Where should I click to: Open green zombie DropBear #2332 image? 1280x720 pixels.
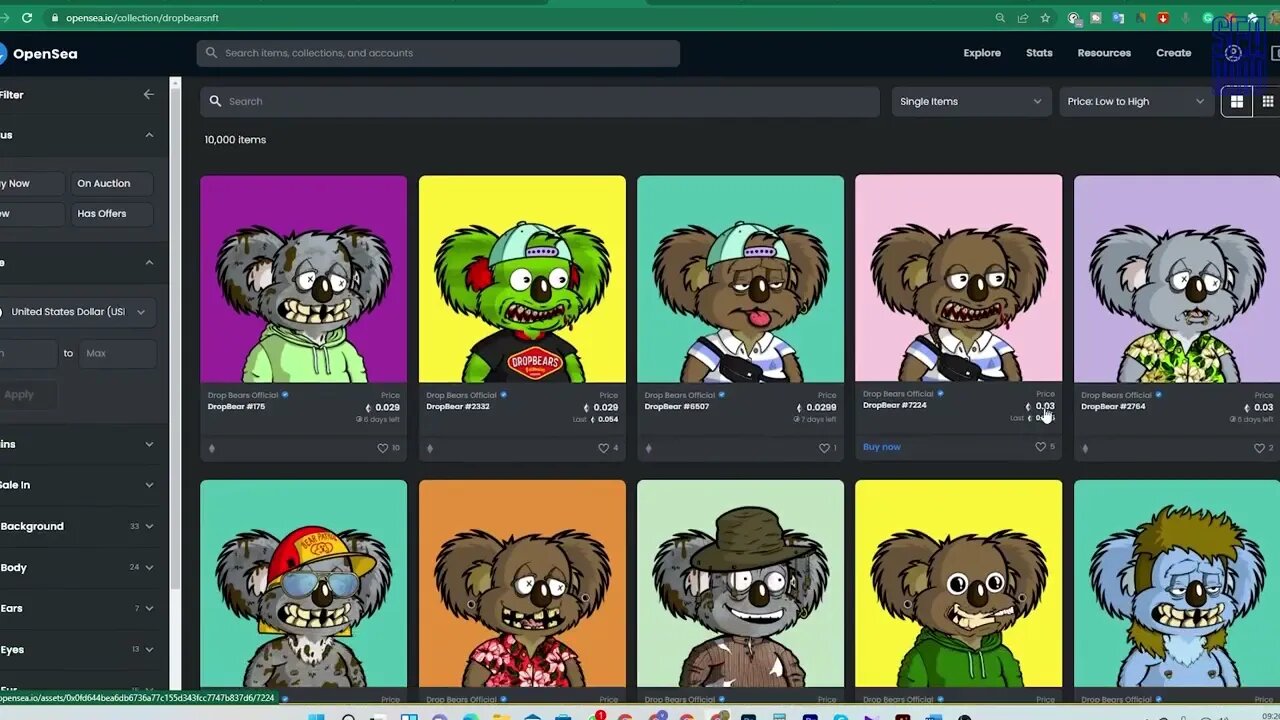[x=522, y=279]
